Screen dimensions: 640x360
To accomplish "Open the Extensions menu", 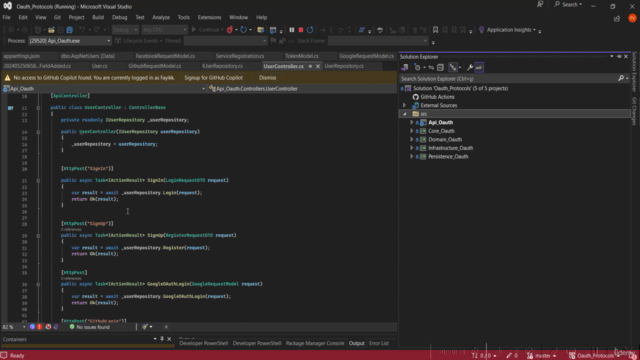I will (209, 18).
